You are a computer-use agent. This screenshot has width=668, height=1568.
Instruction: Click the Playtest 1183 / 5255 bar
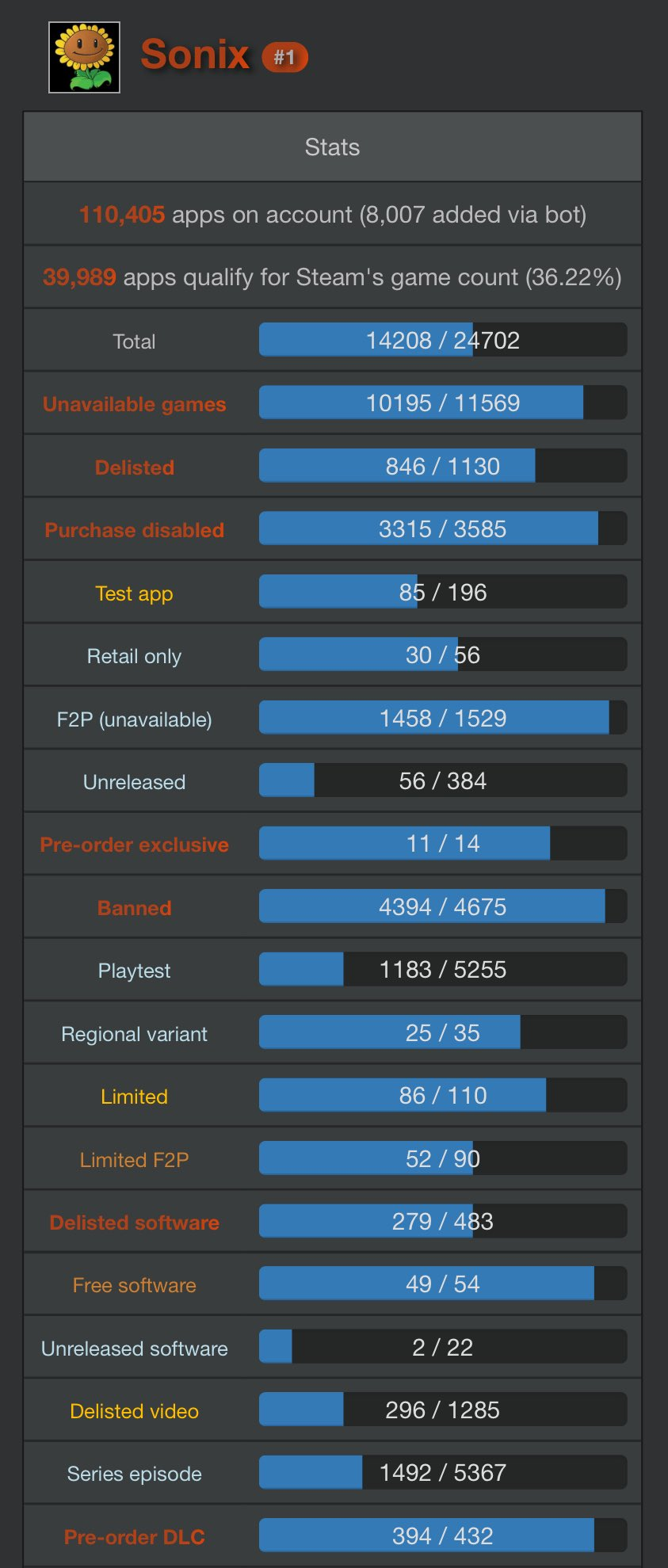442,970
